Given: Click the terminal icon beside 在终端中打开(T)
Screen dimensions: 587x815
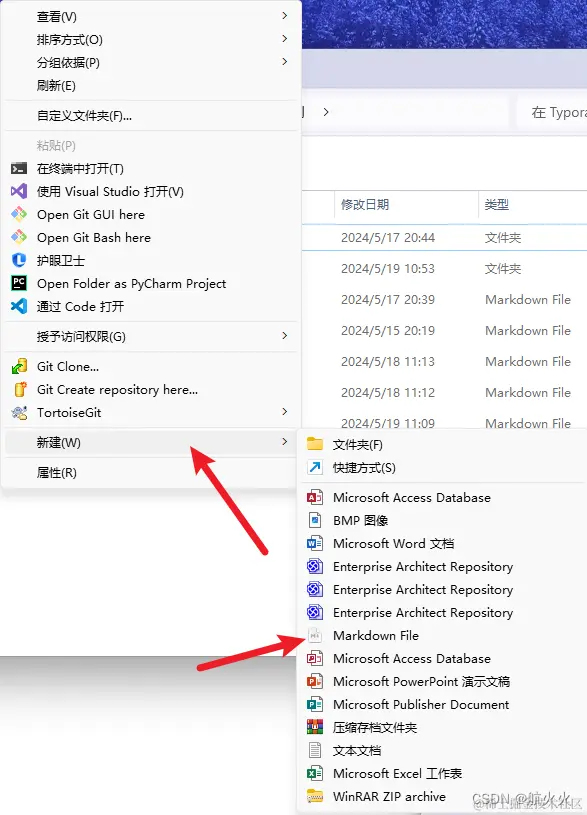Looking at the screenshot, I should pyautogui.click(x=19, y=168).
